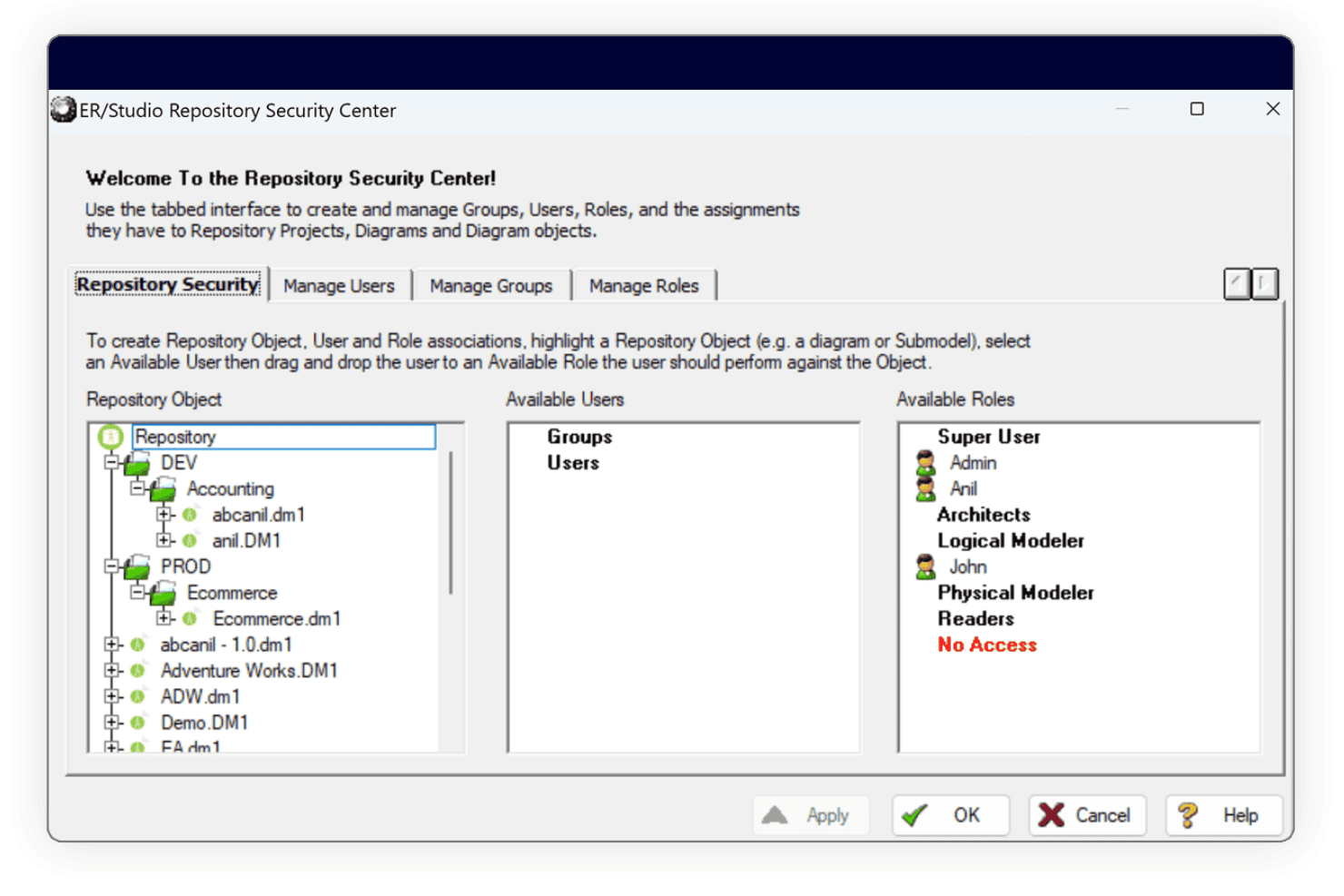Click the ER/Studio app icon in title bar
This screenshot has width=1344, height=896.
(x=63, y=110)
